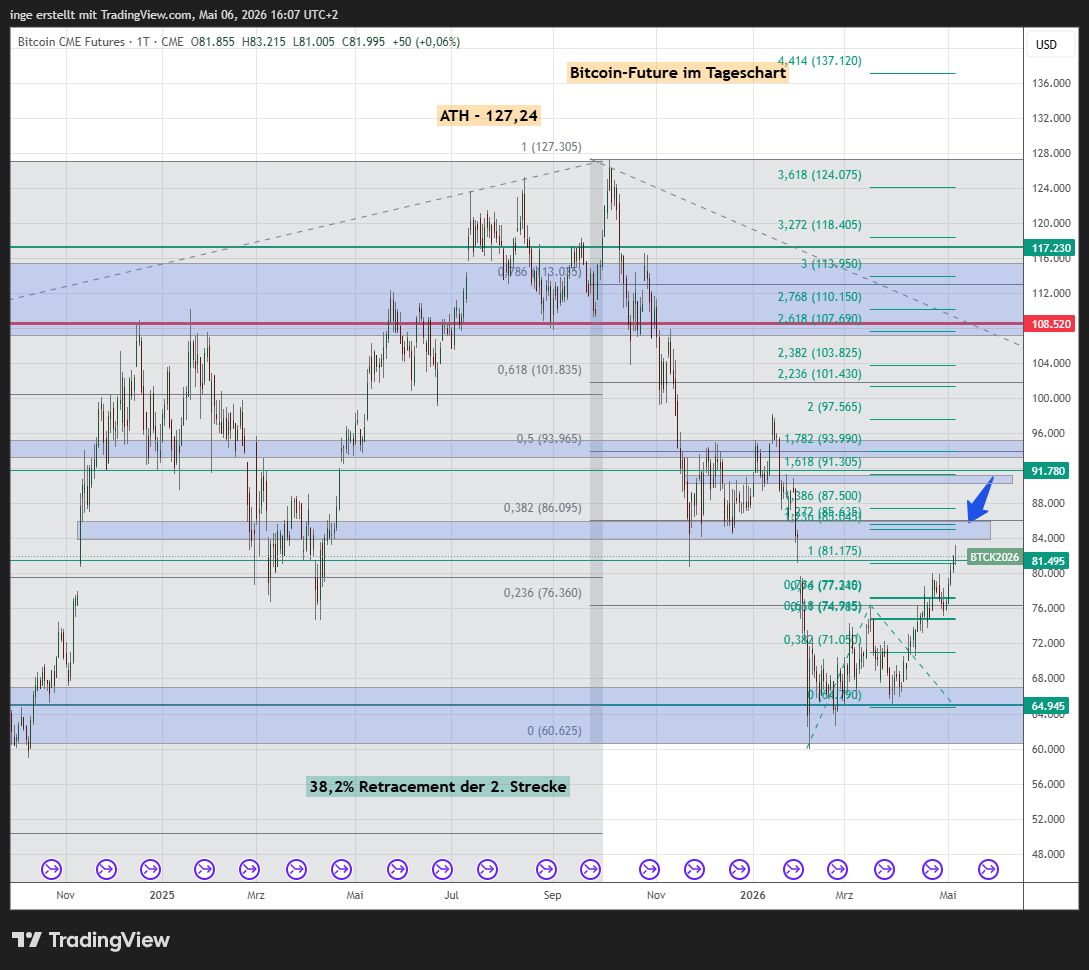Click the '38,2% Retracement der 2. Strecke' annotation
Viewport: 1089px width, 970px height.
(438, 787)
